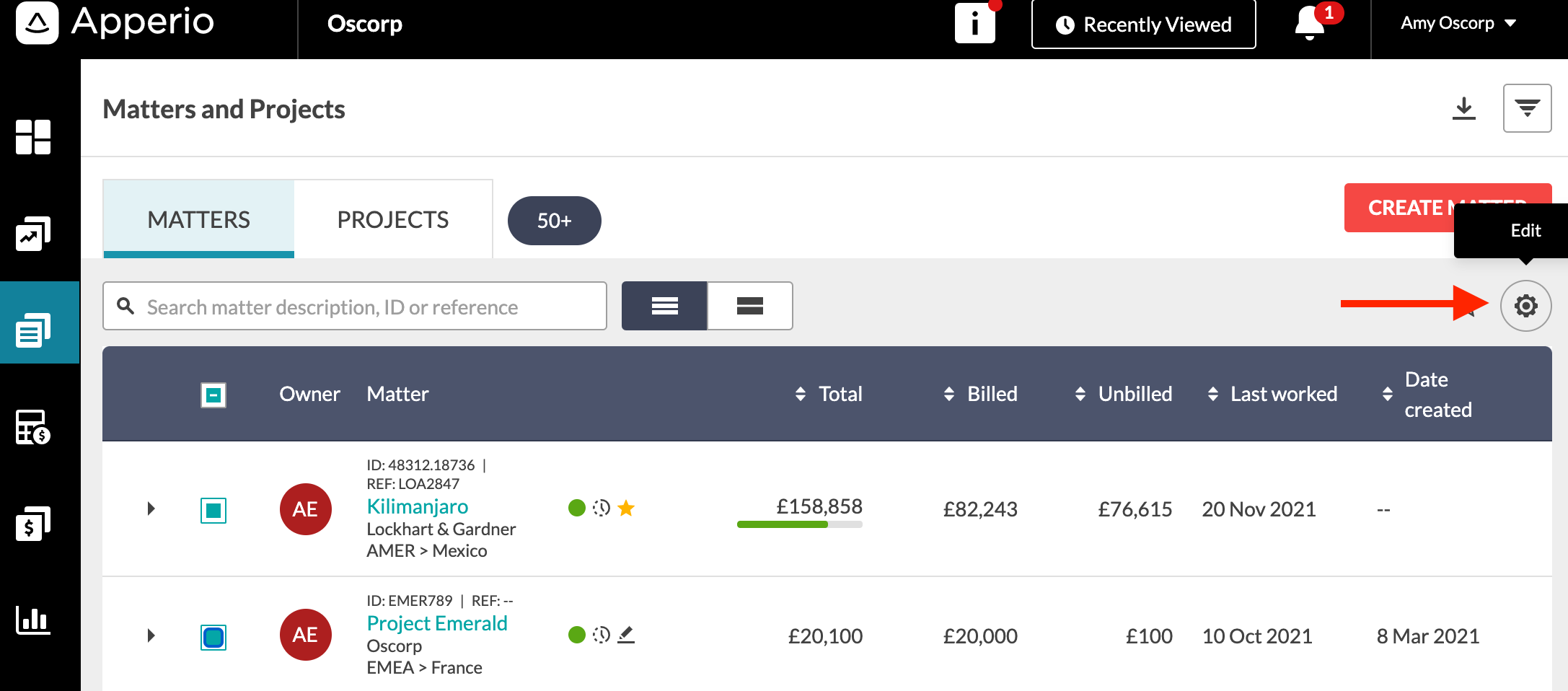
Task: Focus the matter search field
Action: tap(355, 306)
